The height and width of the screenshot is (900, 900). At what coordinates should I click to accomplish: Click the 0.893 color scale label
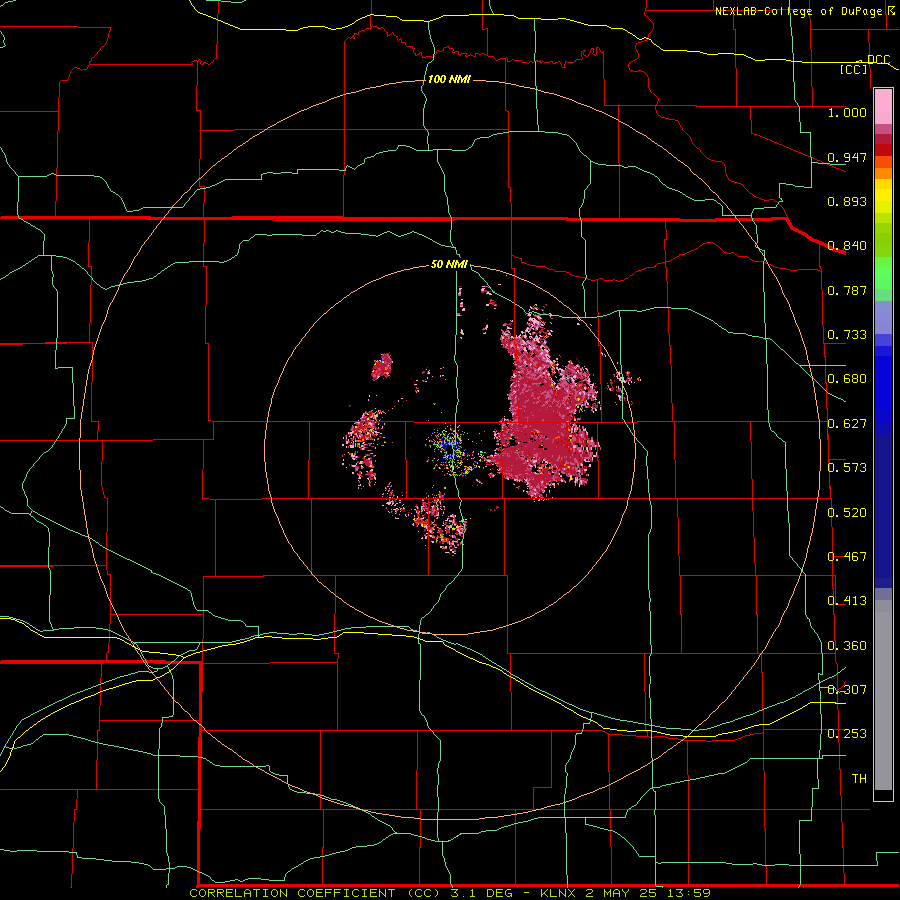847,201
